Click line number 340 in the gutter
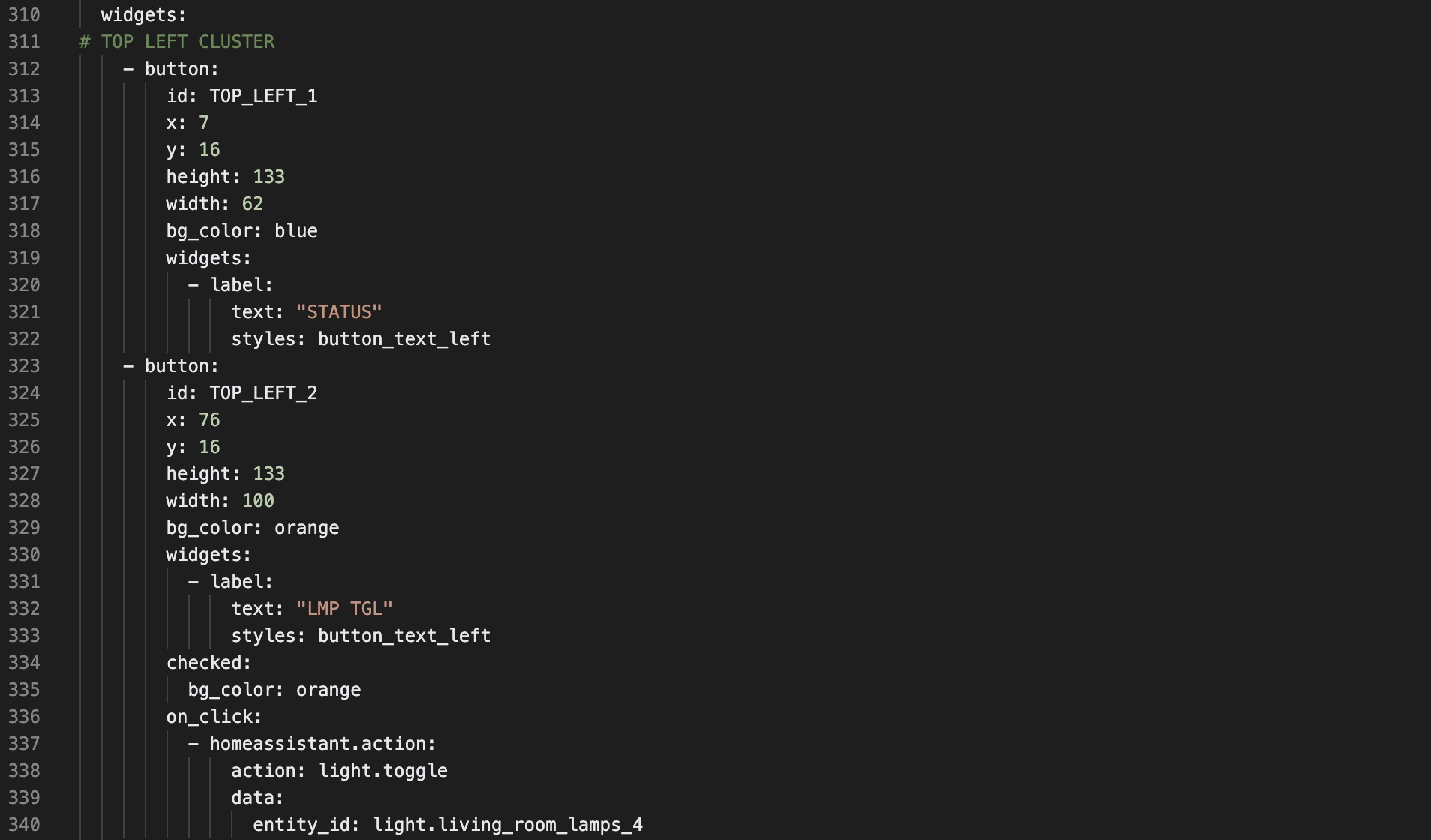Image resolution: width=1431 pixels, height=840 pixels. click(x=24, y=825)
